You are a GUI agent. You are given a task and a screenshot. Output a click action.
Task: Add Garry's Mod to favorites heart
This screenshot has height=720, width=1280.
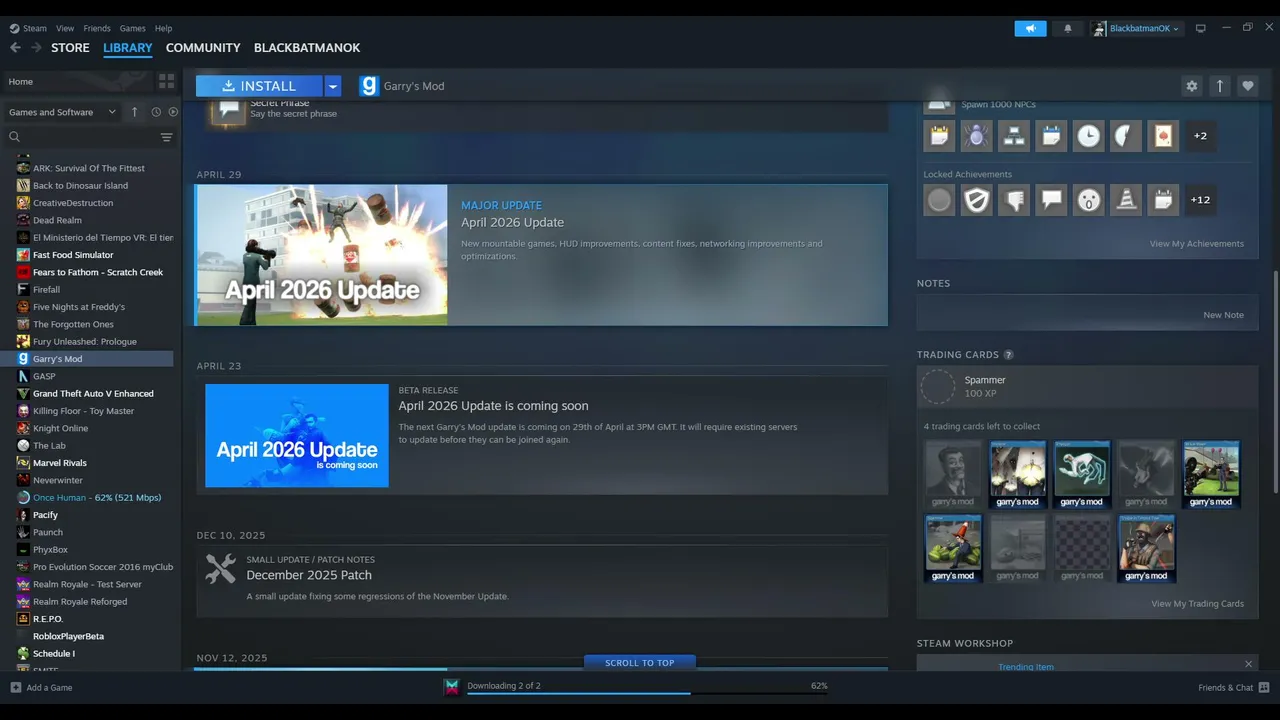click(1248, 86)
